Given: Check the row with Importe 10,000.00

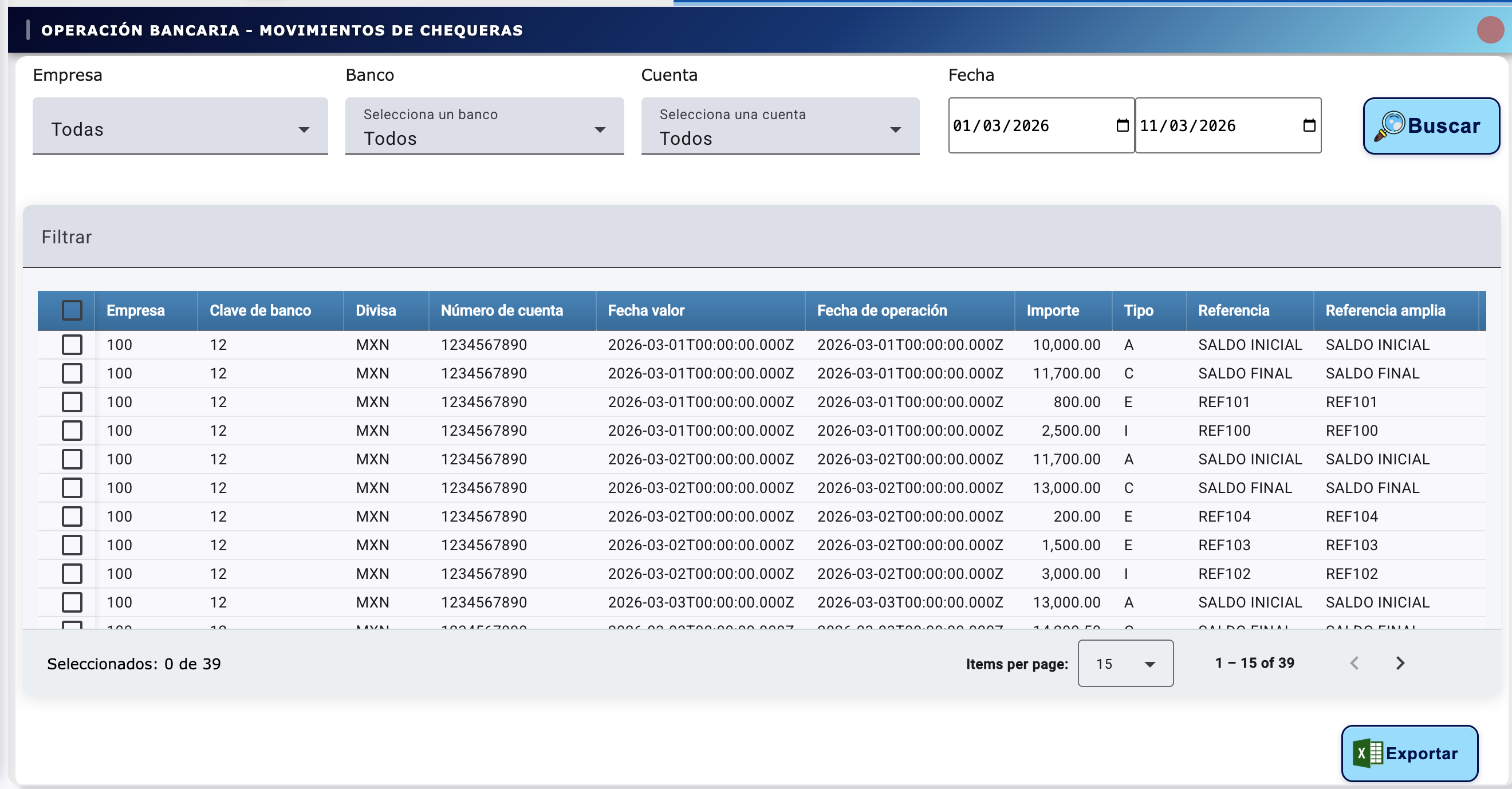Looking at the screenshot, I should [x=72, y=344].
